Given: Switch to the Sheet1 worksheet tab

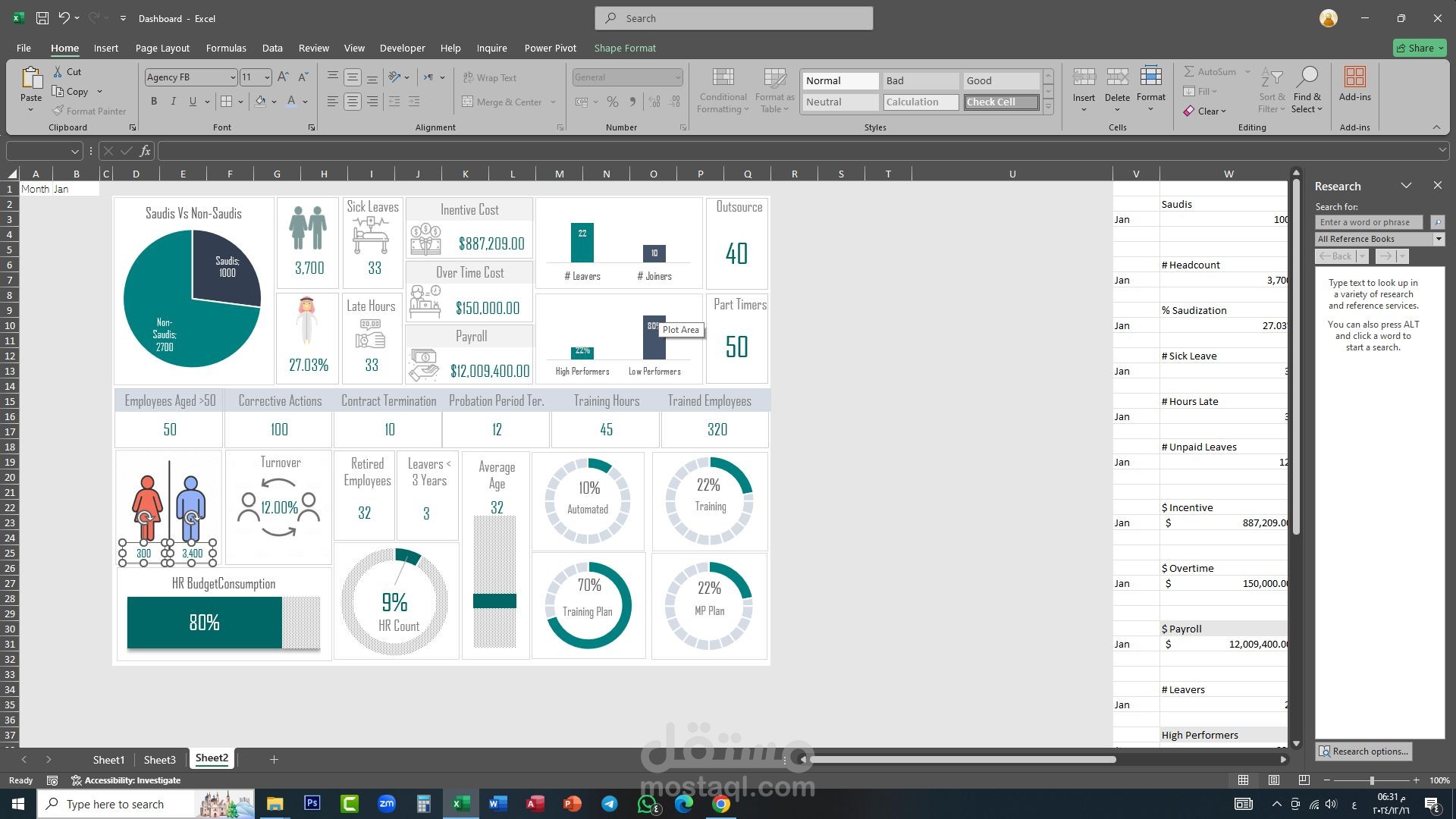Looking at the screenshot, I should (x=108, y=759).
